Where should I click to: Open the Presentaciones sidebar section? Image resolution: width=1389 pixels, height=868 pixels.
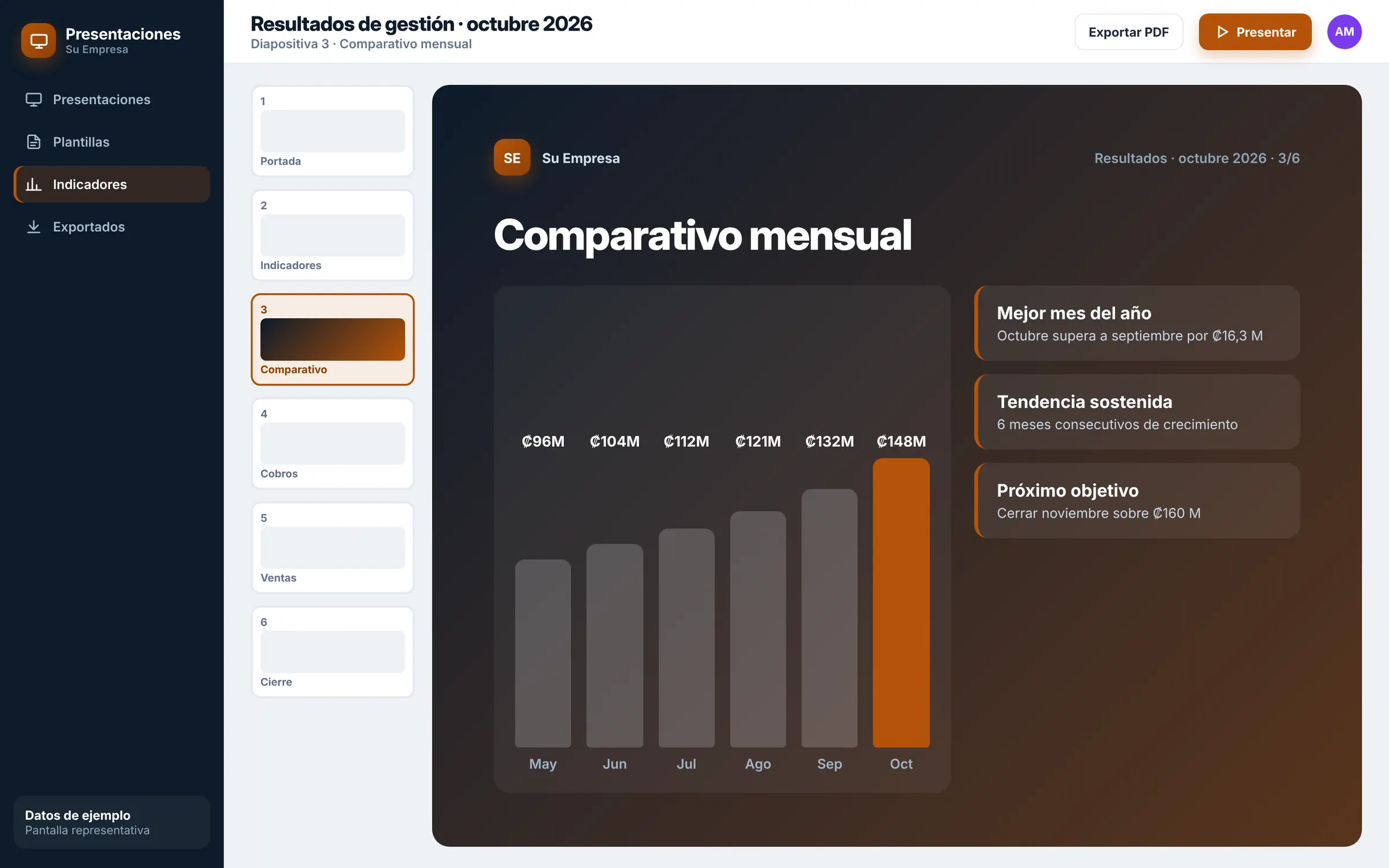[112, 100]
